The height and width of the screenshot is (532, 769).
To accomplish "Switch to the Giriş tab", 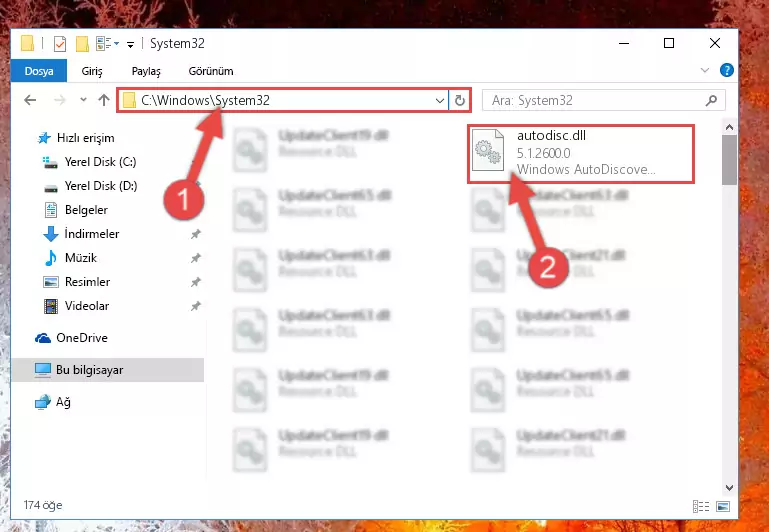I will pyautogui.click(x=92, y=71).
